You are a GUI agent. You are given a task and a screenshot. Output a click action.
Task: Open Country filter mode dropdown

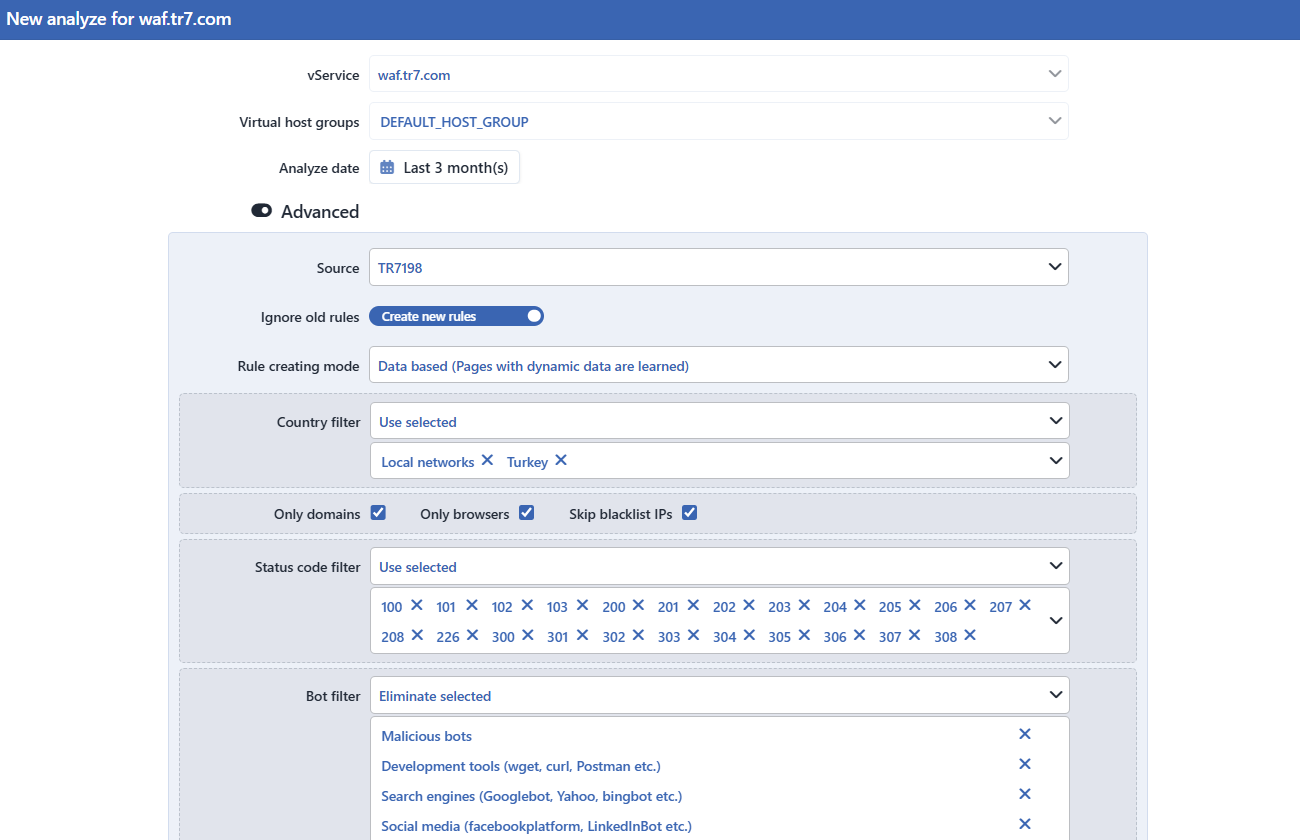tap(720, 421)
